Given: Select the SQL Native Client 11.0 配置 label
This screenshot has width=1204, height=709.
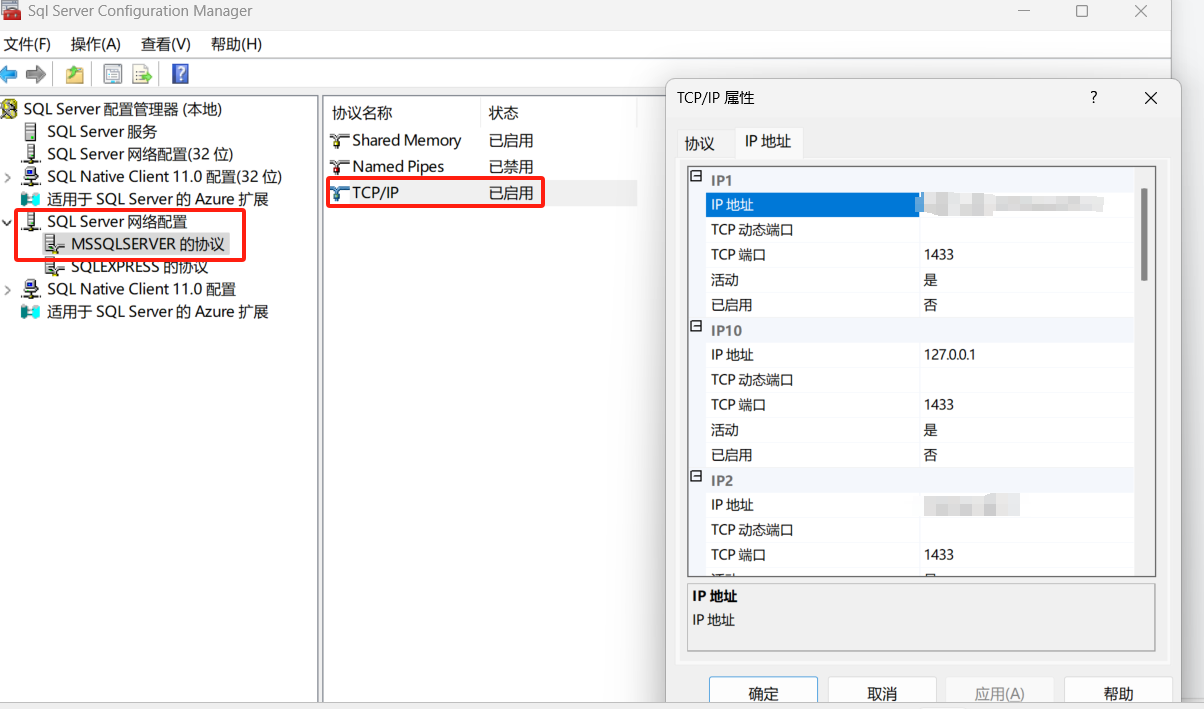Looking at the screenshot, I should (x=141, y=289).
